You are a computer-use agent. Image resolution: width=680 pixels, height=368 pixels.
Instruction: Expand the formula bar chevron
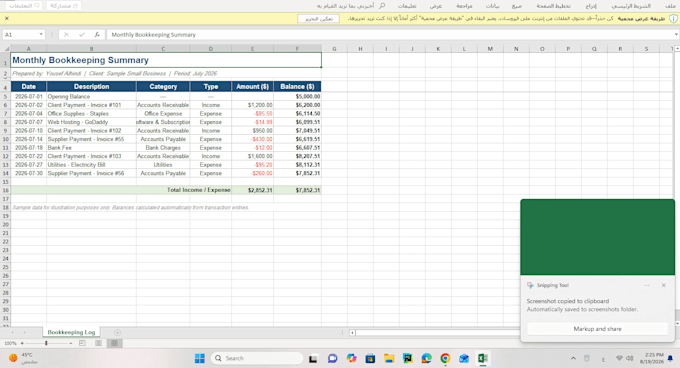[x=676, y=35]
